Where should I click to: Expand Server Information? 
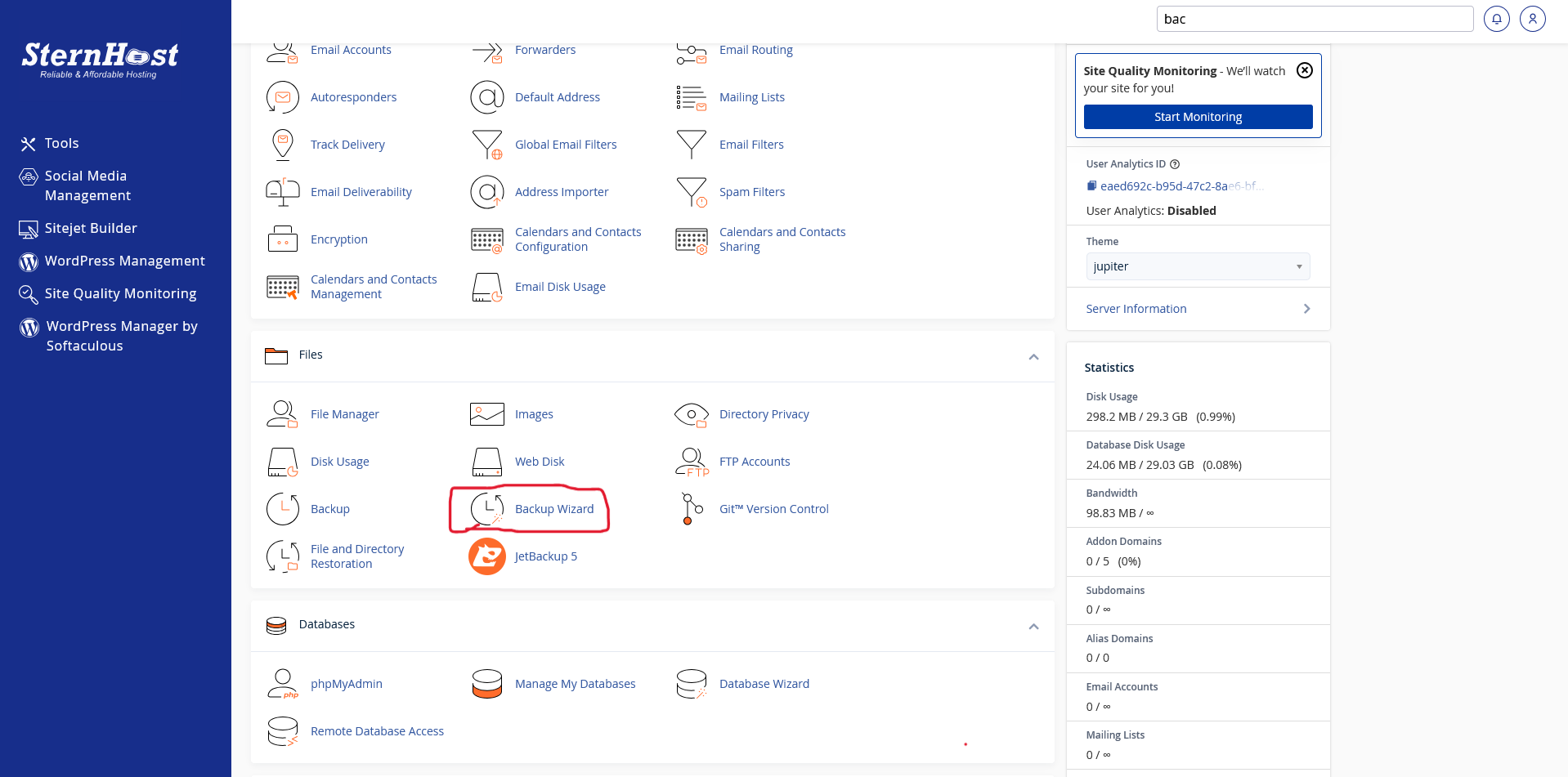click(x=1198, y=309)
